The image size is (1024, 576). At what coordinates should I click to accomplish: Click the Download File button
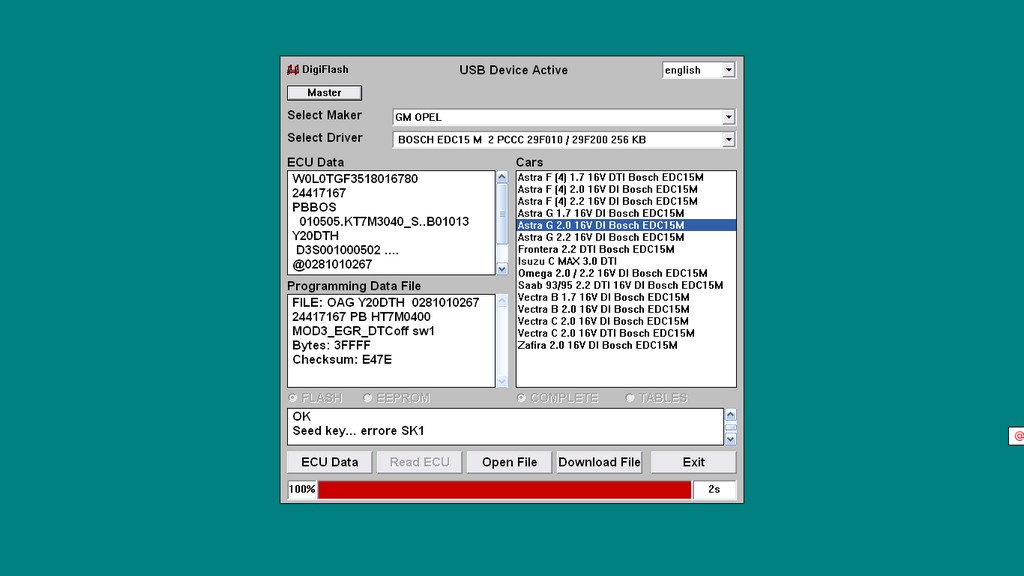(x=599, y=462)
